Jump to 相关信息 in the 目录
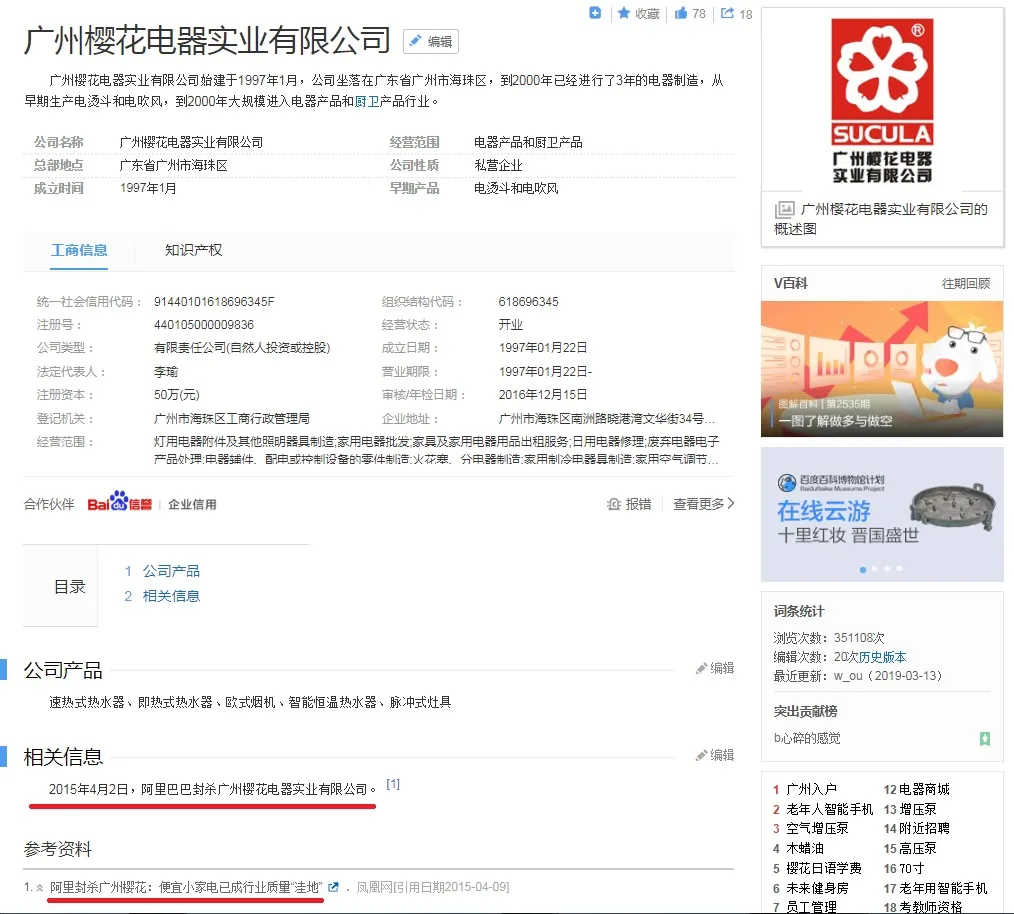This screenshot has width=1014, height=914. [x=171, y=596]
